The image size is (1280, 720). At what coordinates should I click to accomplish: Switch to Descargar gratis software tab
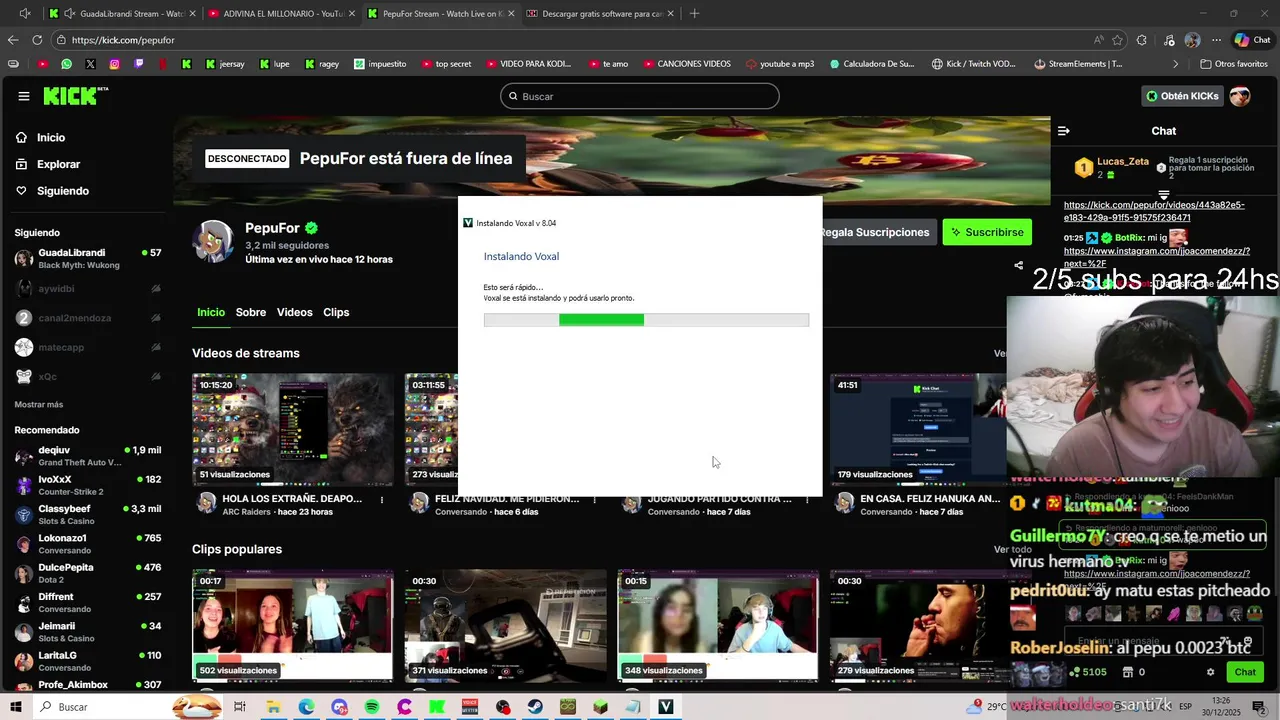598,14
